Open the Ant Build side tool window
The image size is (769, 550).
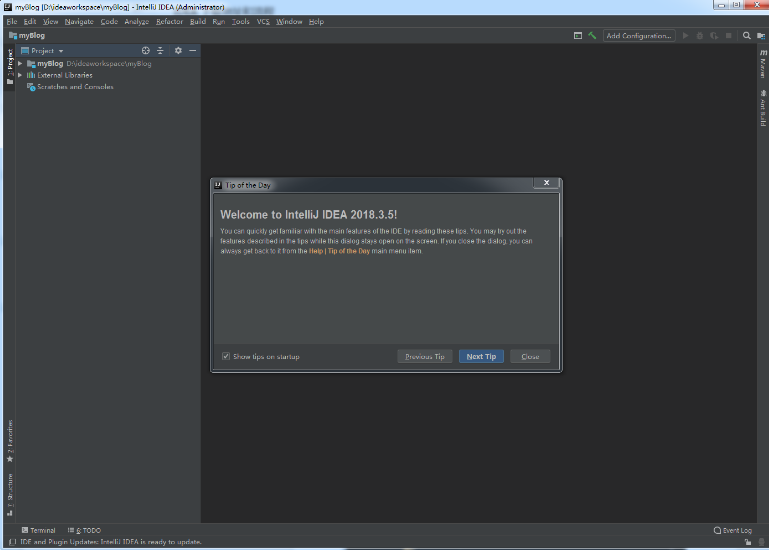click(763, 108)
